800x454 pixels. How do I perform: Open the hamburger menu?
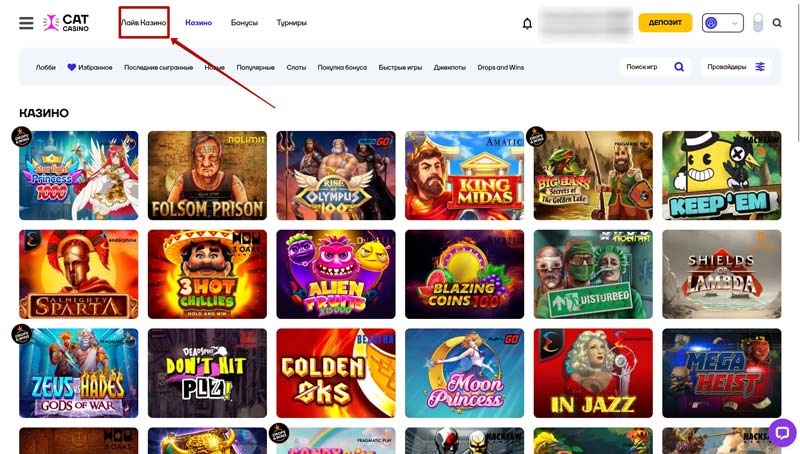[26, 23]
